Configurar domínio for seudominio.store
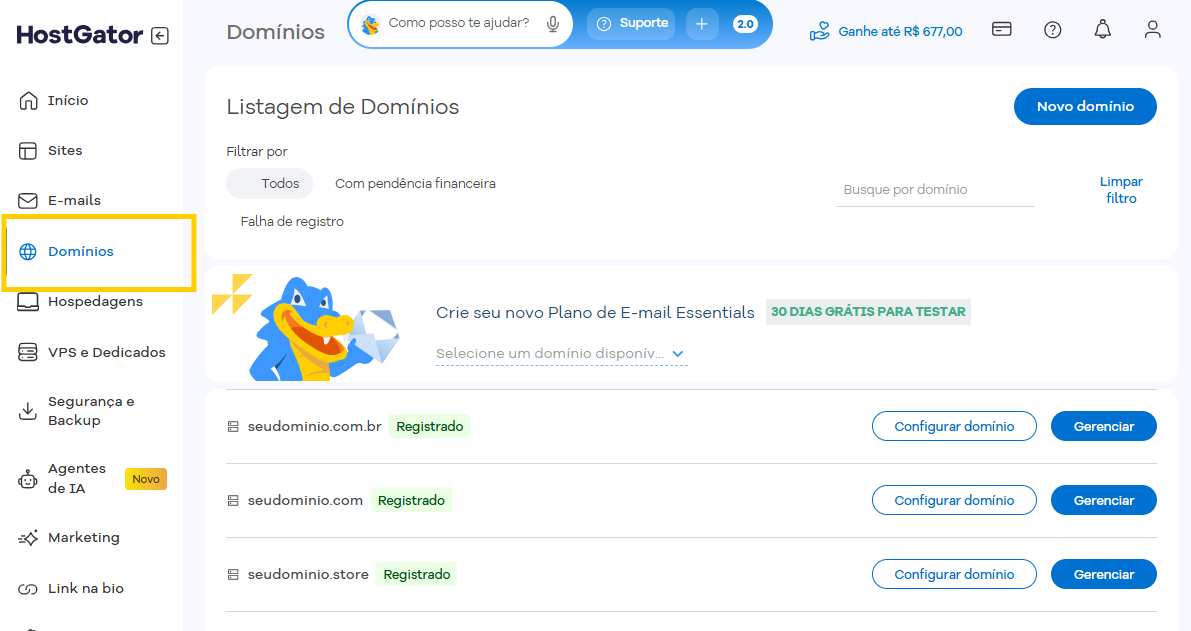 (x=954, y=574)
